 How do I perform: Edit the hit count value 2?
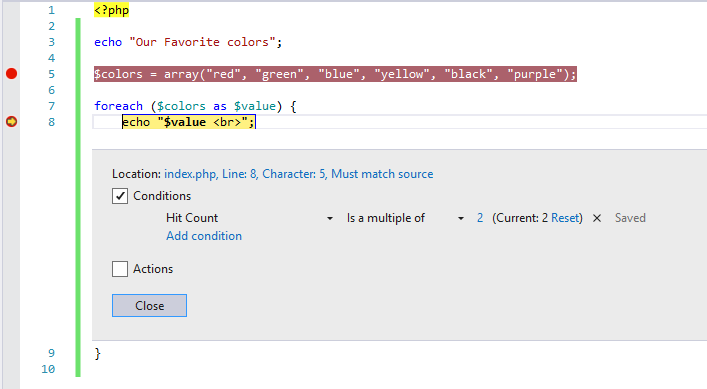480,218
